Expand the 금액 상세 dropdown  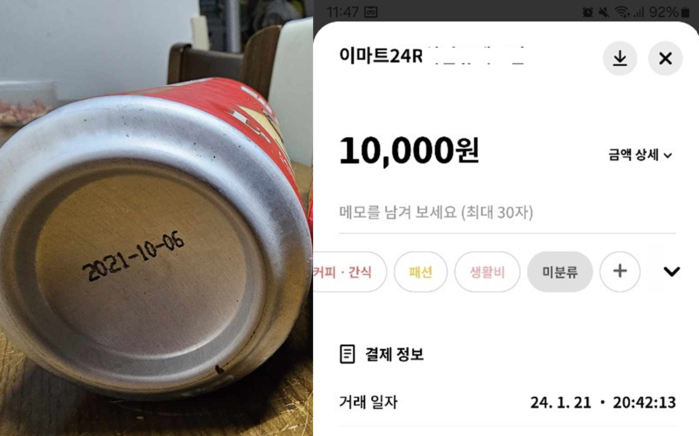click(640, 155)
